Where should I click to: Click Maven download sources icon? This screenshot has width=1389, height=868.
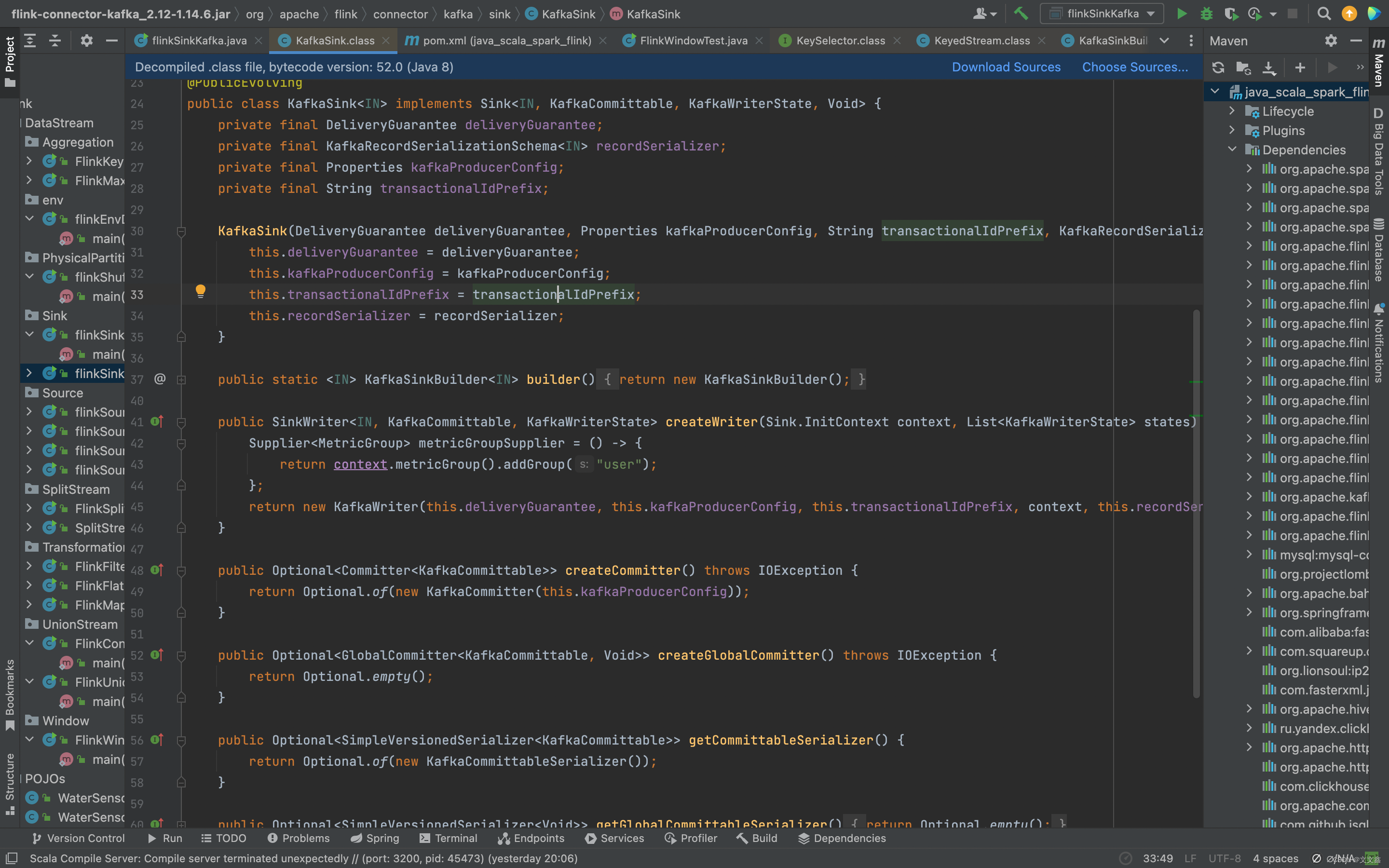(1269, 68)
